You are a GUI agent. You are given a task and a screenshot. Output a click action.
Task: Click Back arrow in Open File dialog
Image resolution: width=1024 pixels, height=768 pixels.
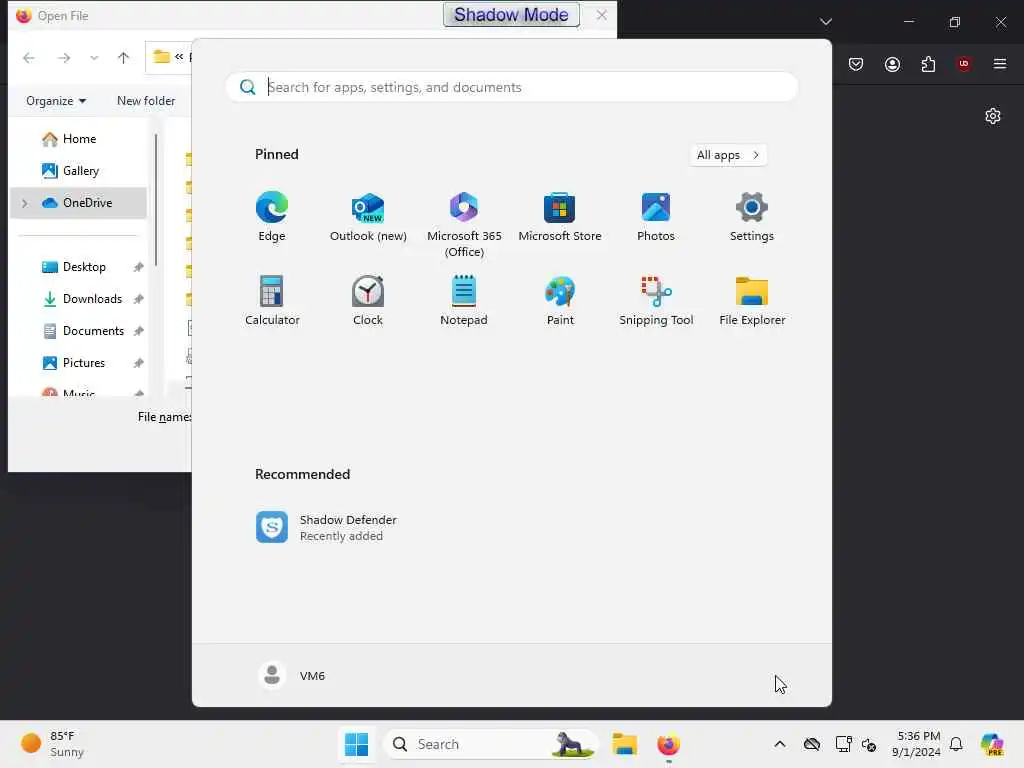tap(29, 57)
